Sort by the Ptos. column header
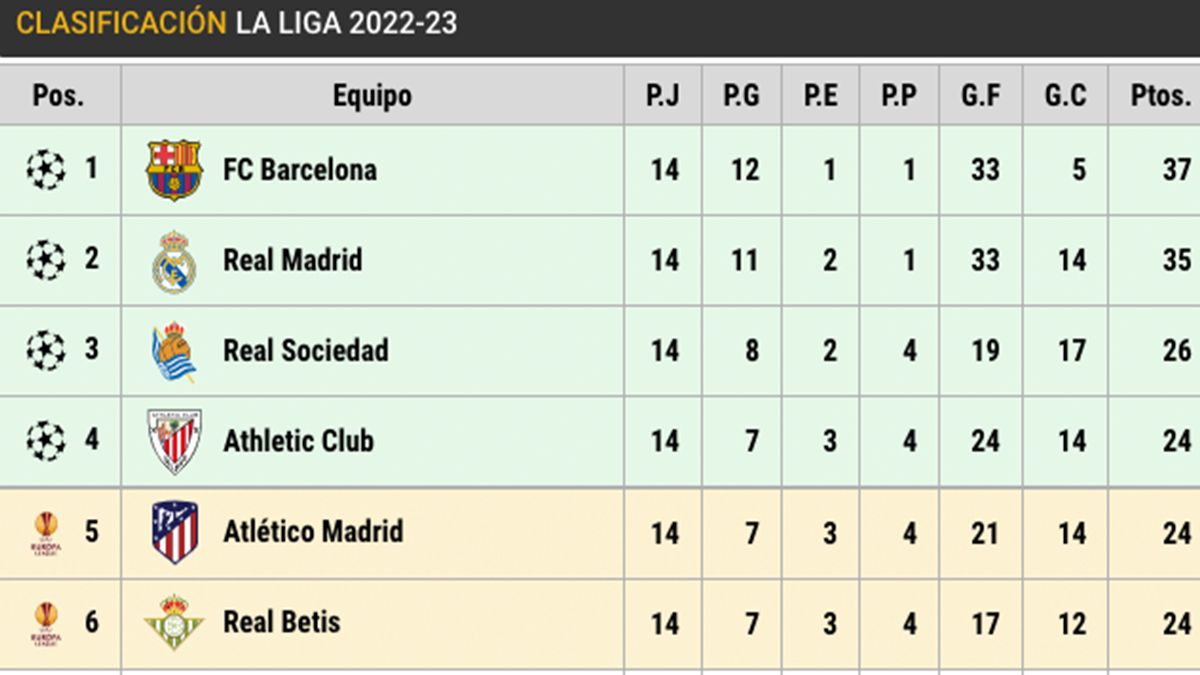 coord(1160,96)
